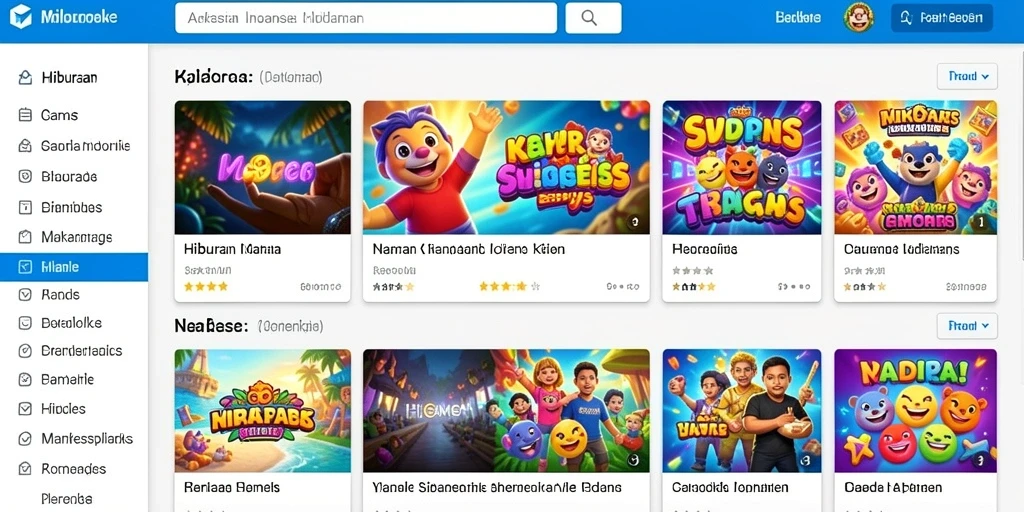Click inside the top search input field
1024x512 pixels.
(x=366, y=18)
